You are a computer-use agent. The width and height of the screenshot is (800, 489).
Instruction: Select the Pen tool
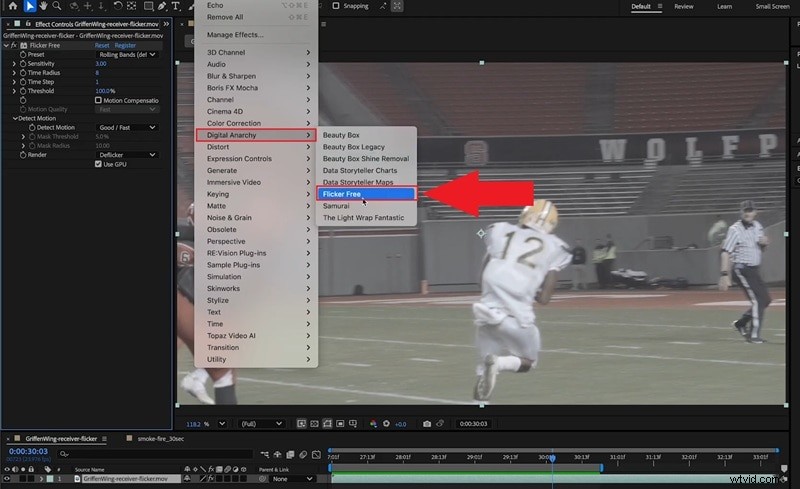coord(162,6)
